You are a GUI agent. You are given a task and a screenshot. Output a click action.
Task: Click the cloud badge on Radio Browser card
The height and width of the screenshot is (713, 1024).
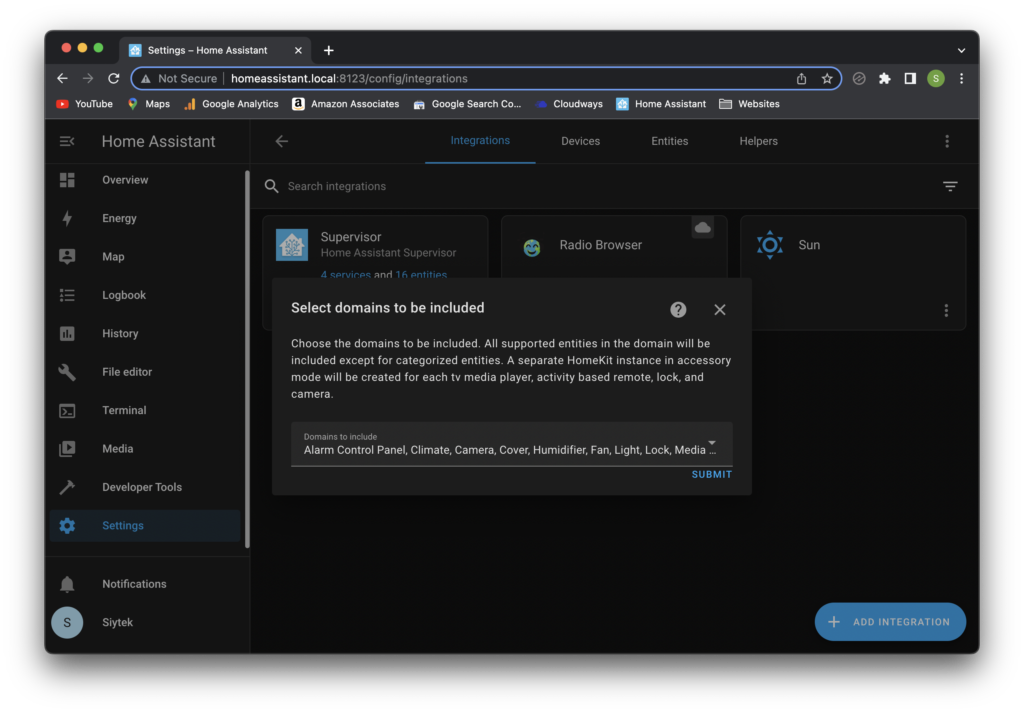[x=703, y=227]
